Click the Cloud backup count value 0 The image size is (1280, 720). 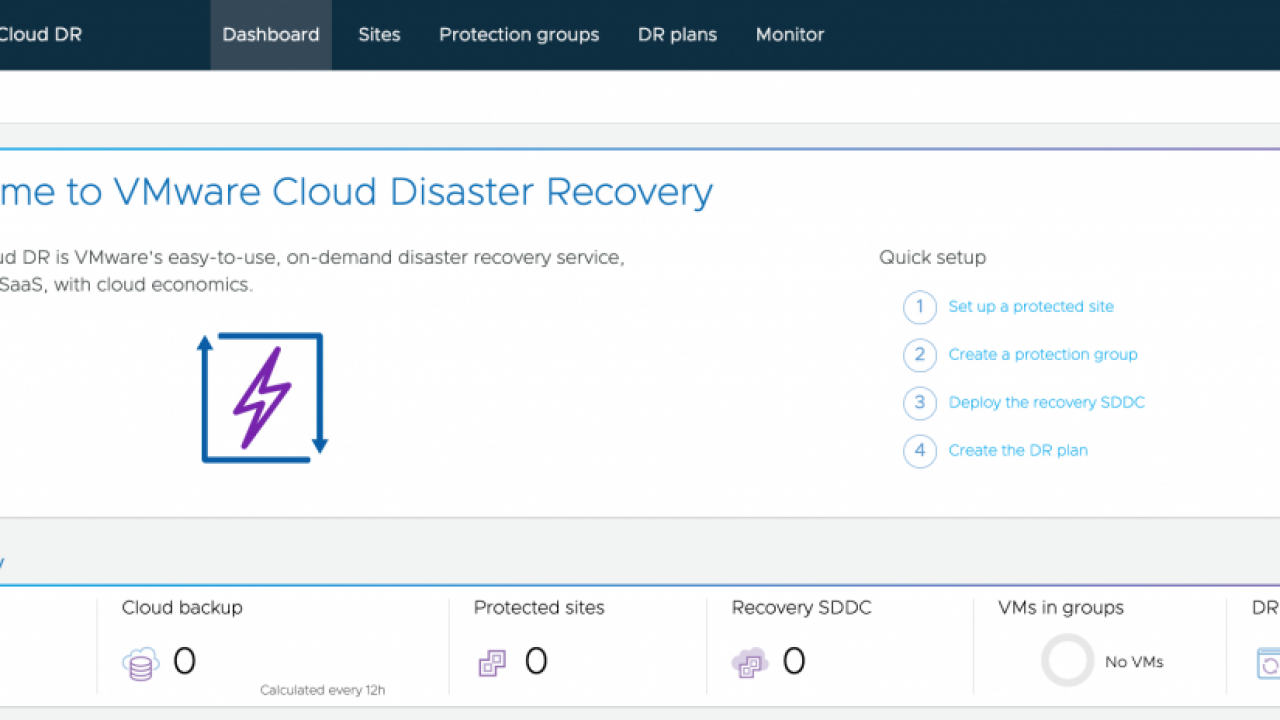tap(185, 662)
